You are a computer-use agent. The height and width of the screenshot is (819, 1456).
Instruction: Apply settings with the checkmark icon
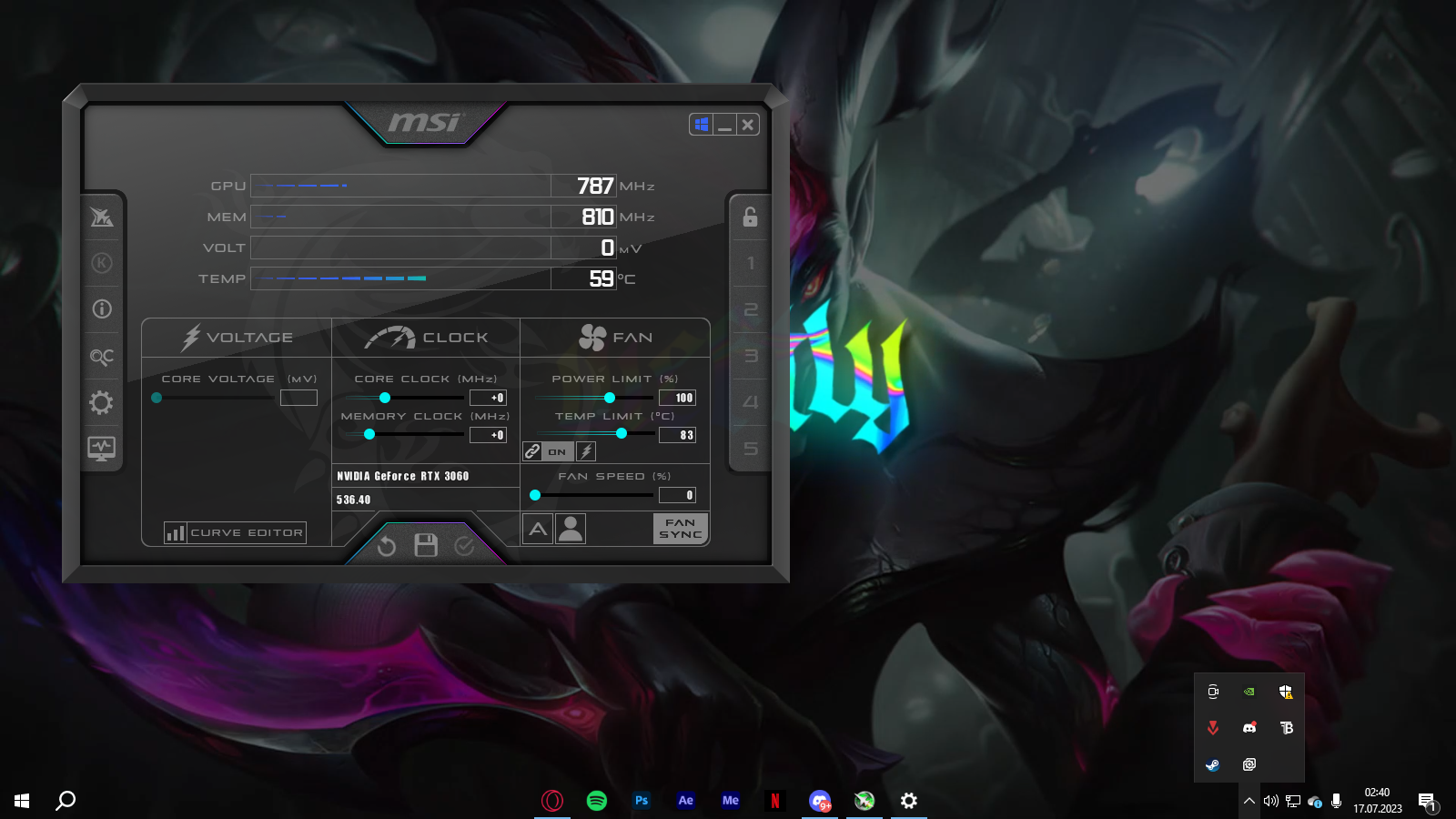click(464, 546)
